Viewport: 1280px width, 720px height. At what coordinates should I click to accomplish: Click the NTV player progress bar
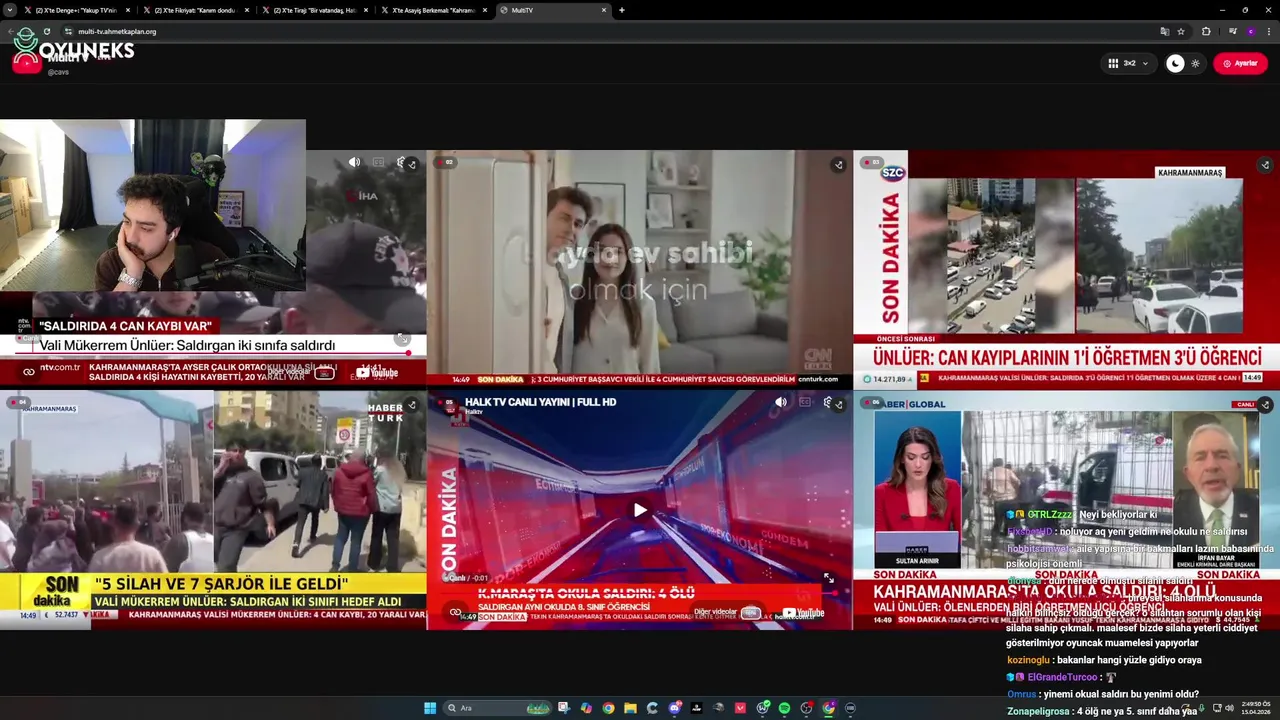(213, 354)
